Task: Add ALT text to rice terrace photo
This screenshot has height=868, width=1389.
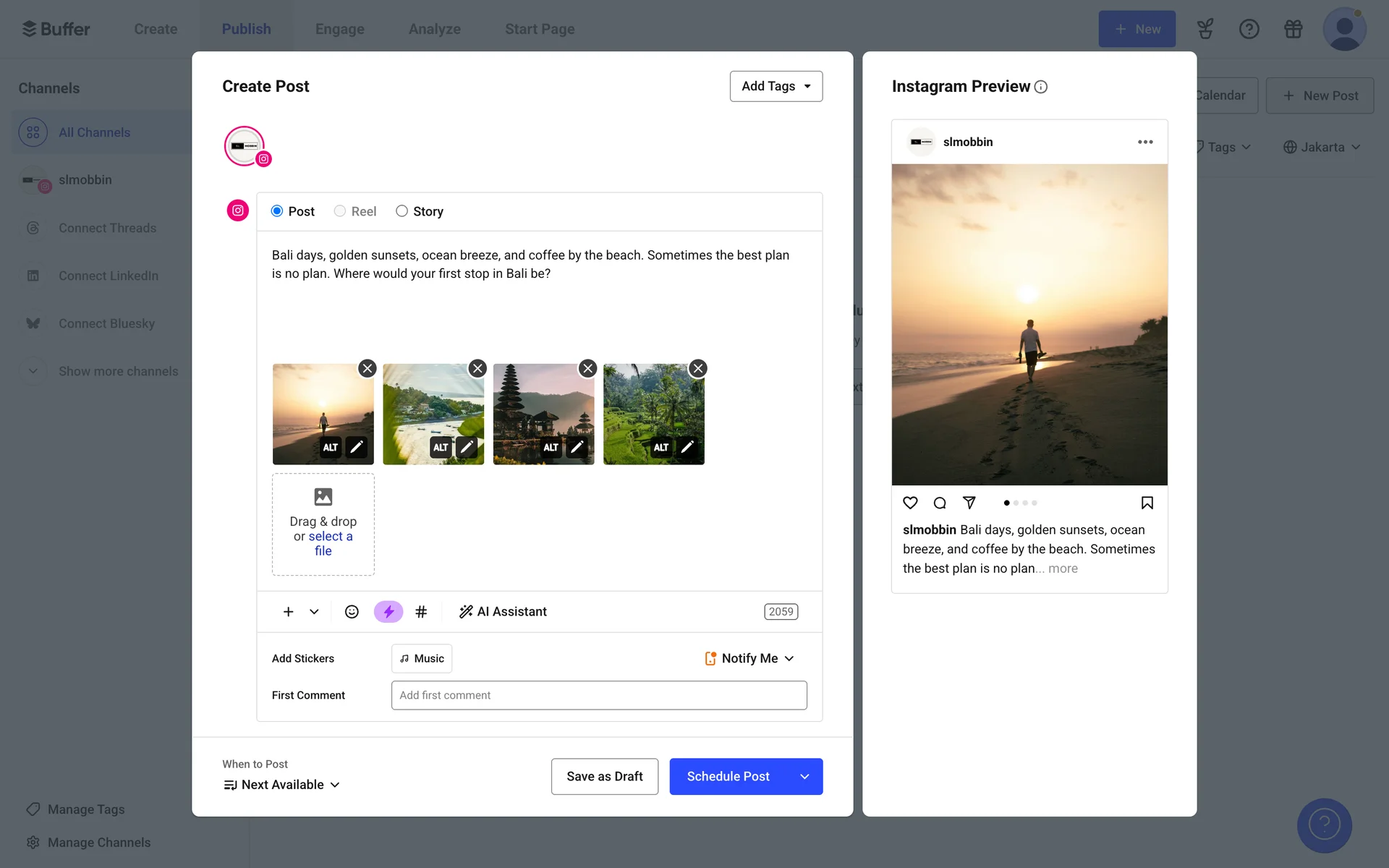Action: point(660,447)
